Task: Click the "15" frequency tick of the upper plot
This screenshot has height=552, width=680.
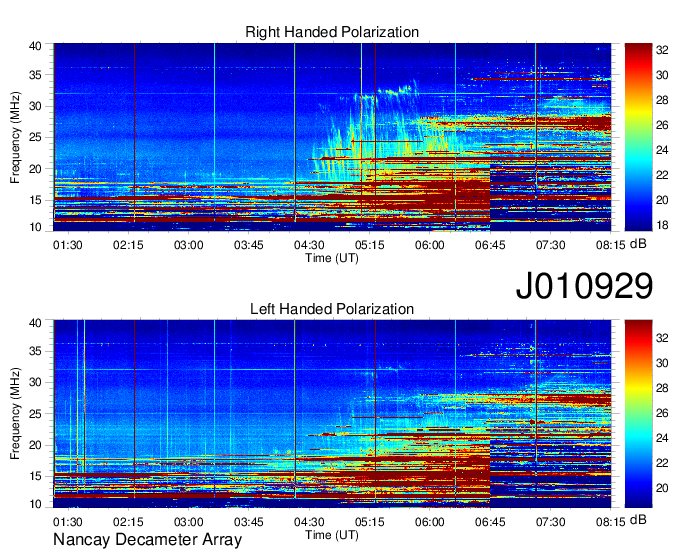Action: (35, 200)
